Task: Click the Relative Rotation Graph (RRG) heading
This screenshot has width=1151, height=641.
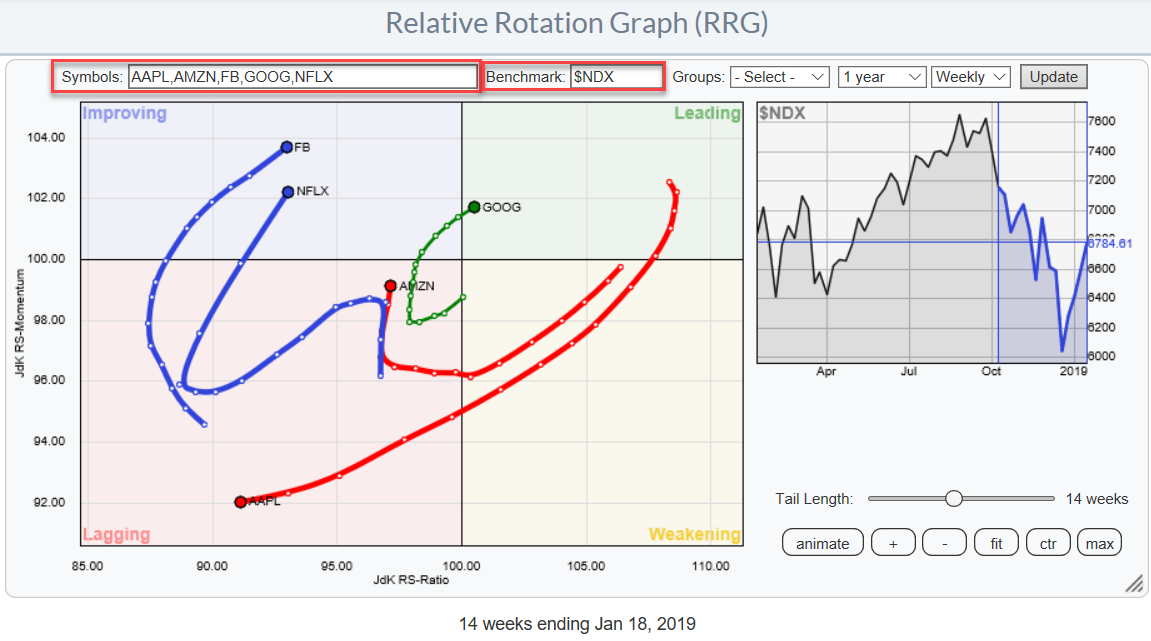Action: pos(577,23)
